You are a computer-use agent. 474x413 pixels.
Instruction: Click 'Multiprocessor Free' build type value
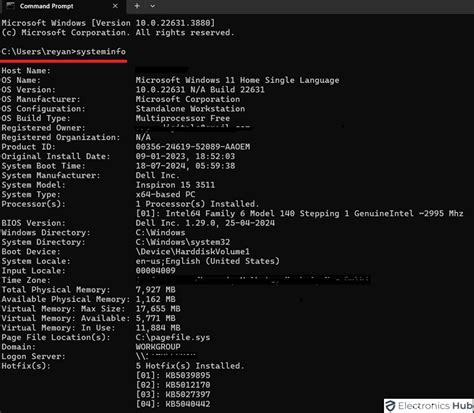click(x=183, y=118)
